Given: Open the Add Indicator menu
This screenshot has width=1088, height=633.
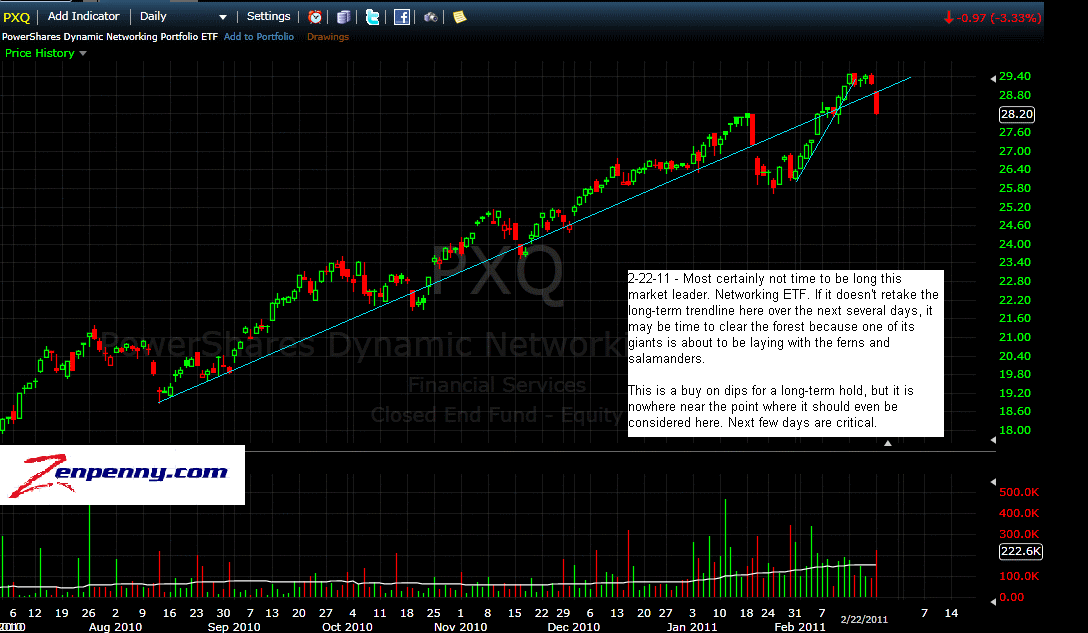Looking at the screenshot, I should 83,16.
